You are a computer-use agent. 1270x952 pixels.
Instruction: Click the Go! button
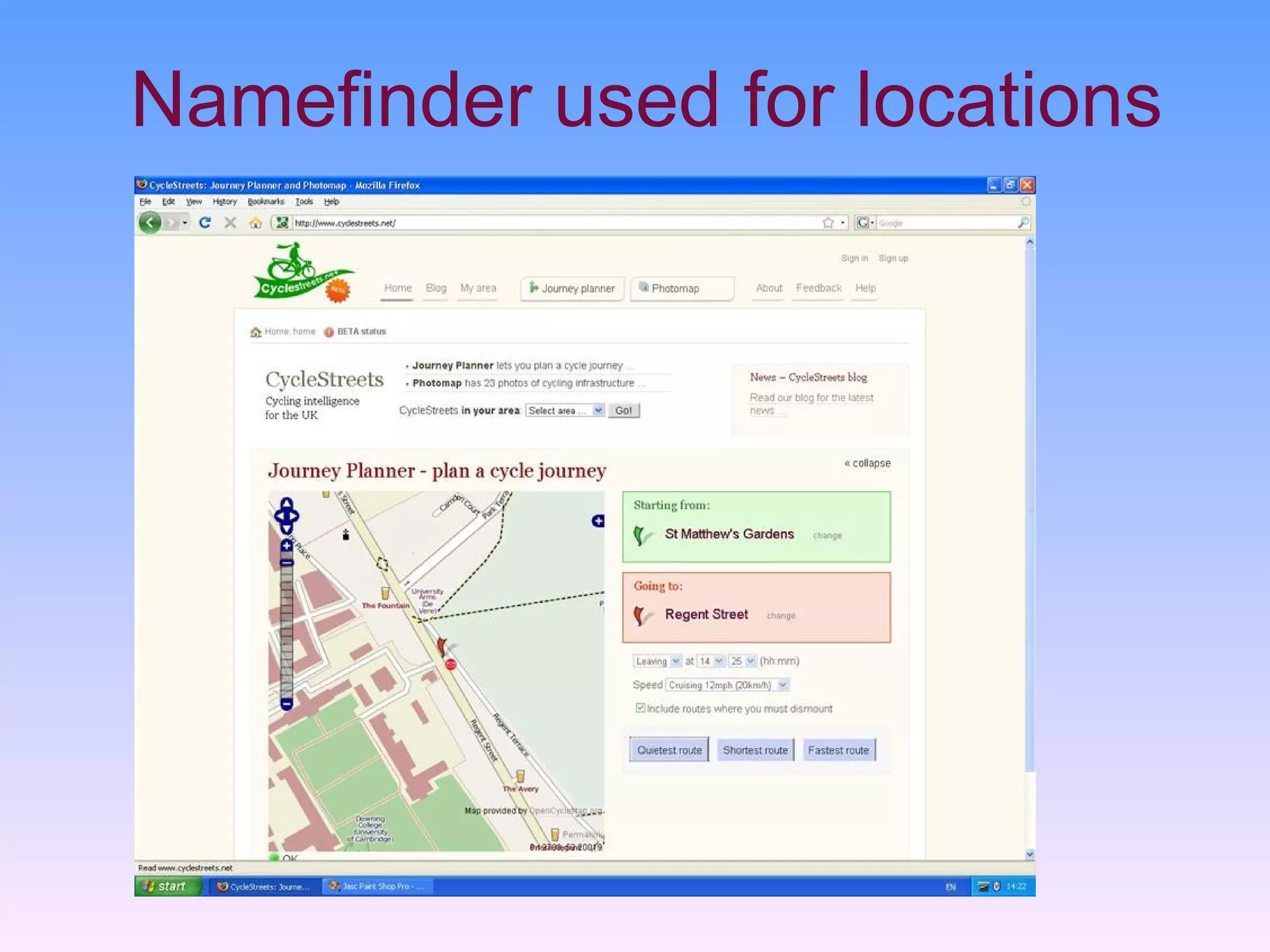(x=623, y=410)
